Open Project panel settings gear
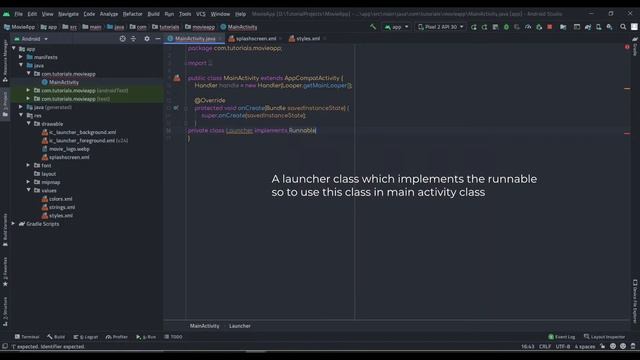640x360 pixels. (x=147, y=39)
